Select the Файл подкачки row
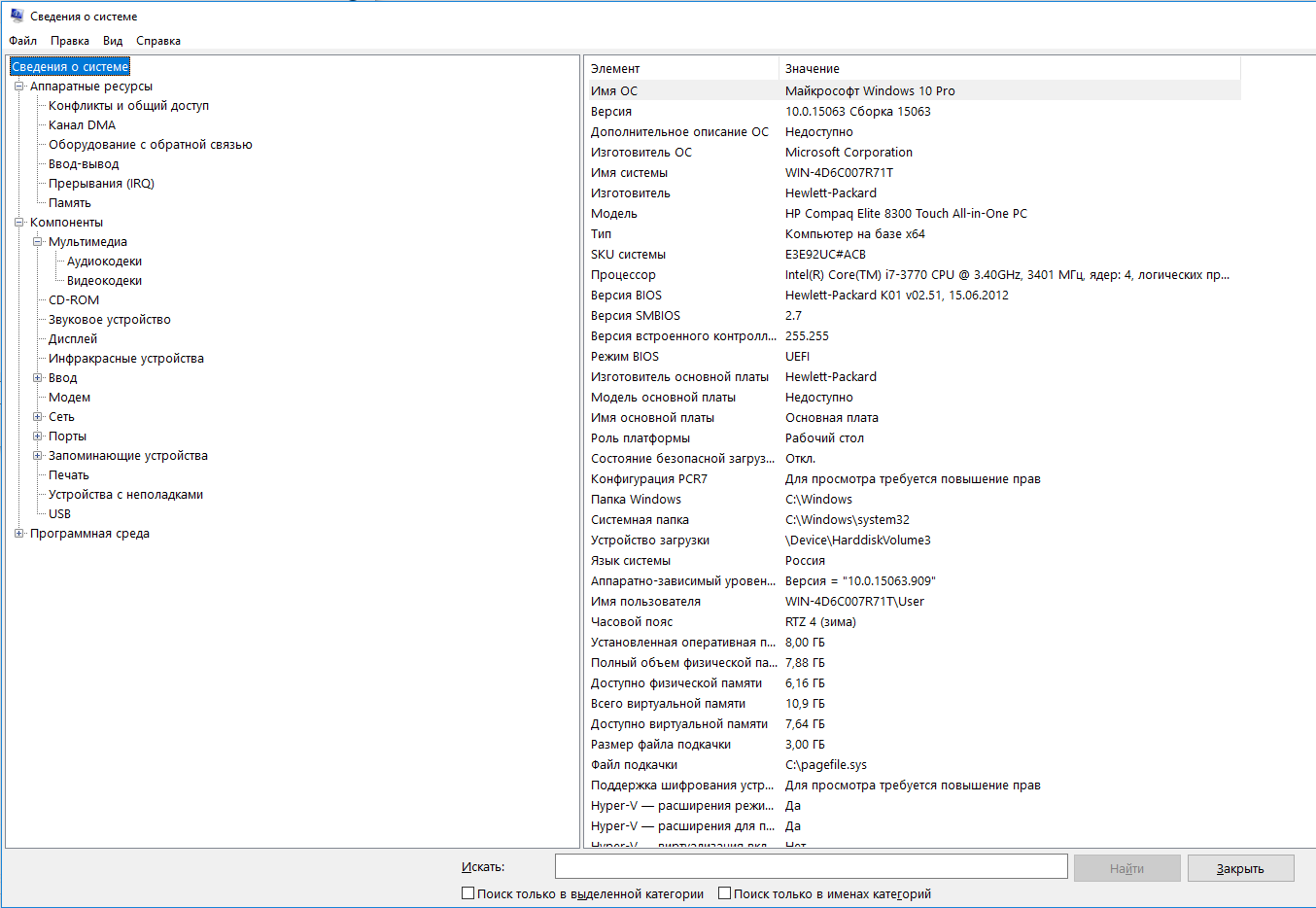 tap(913, 764)
